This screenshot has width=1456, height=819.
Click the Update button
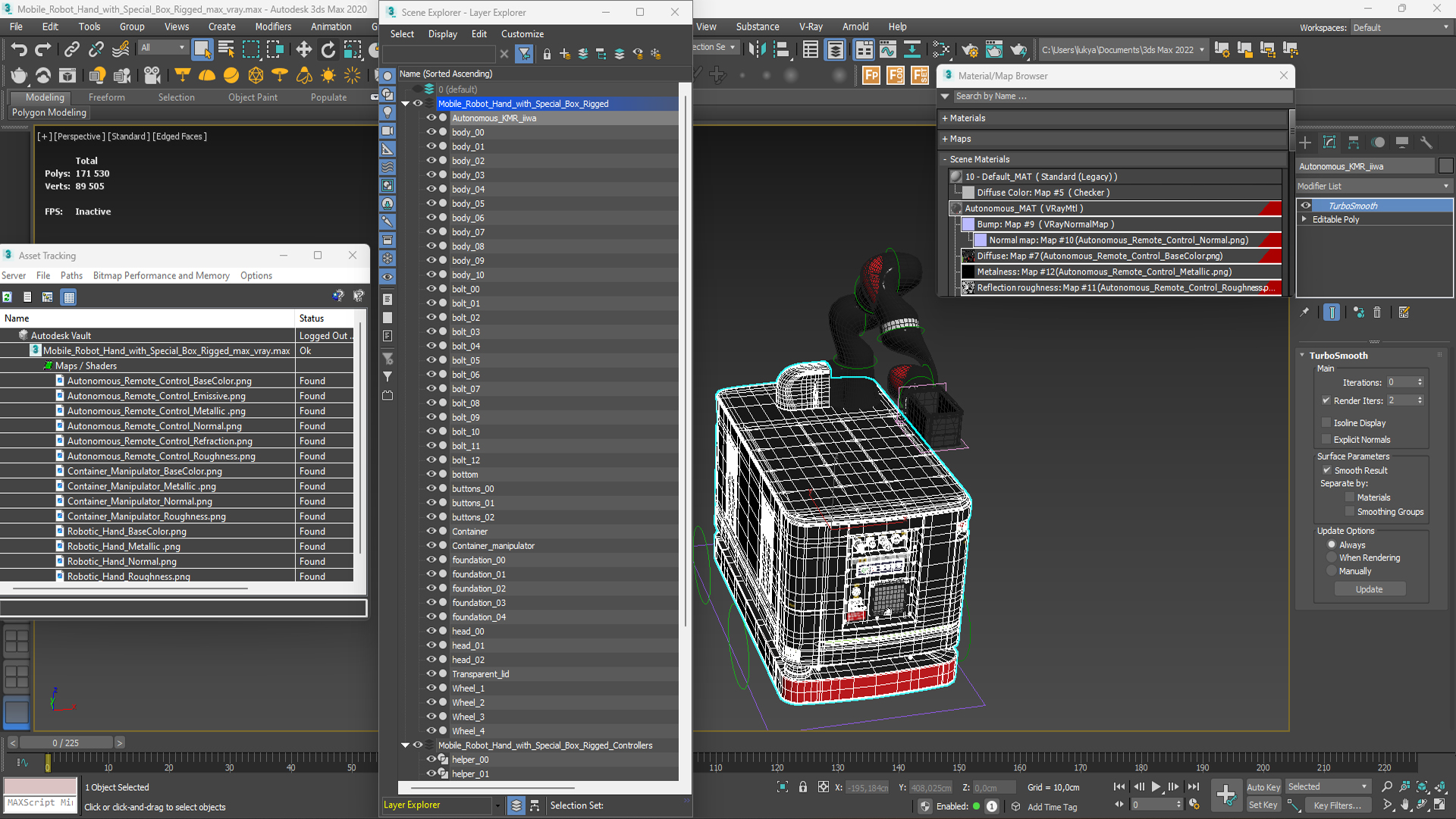1369,589
